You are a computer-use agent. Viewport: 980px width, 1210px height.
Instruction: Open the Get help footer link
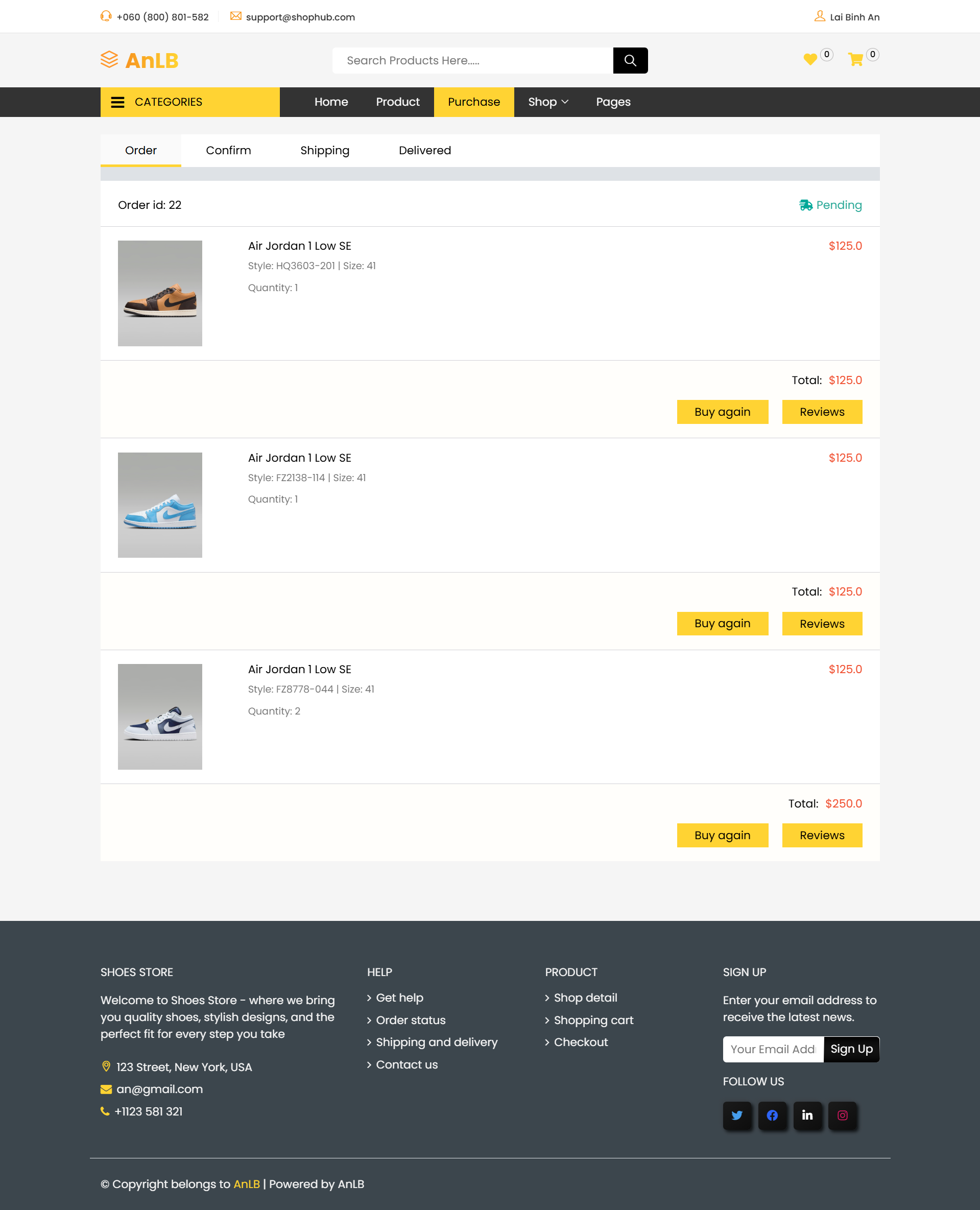399,998
